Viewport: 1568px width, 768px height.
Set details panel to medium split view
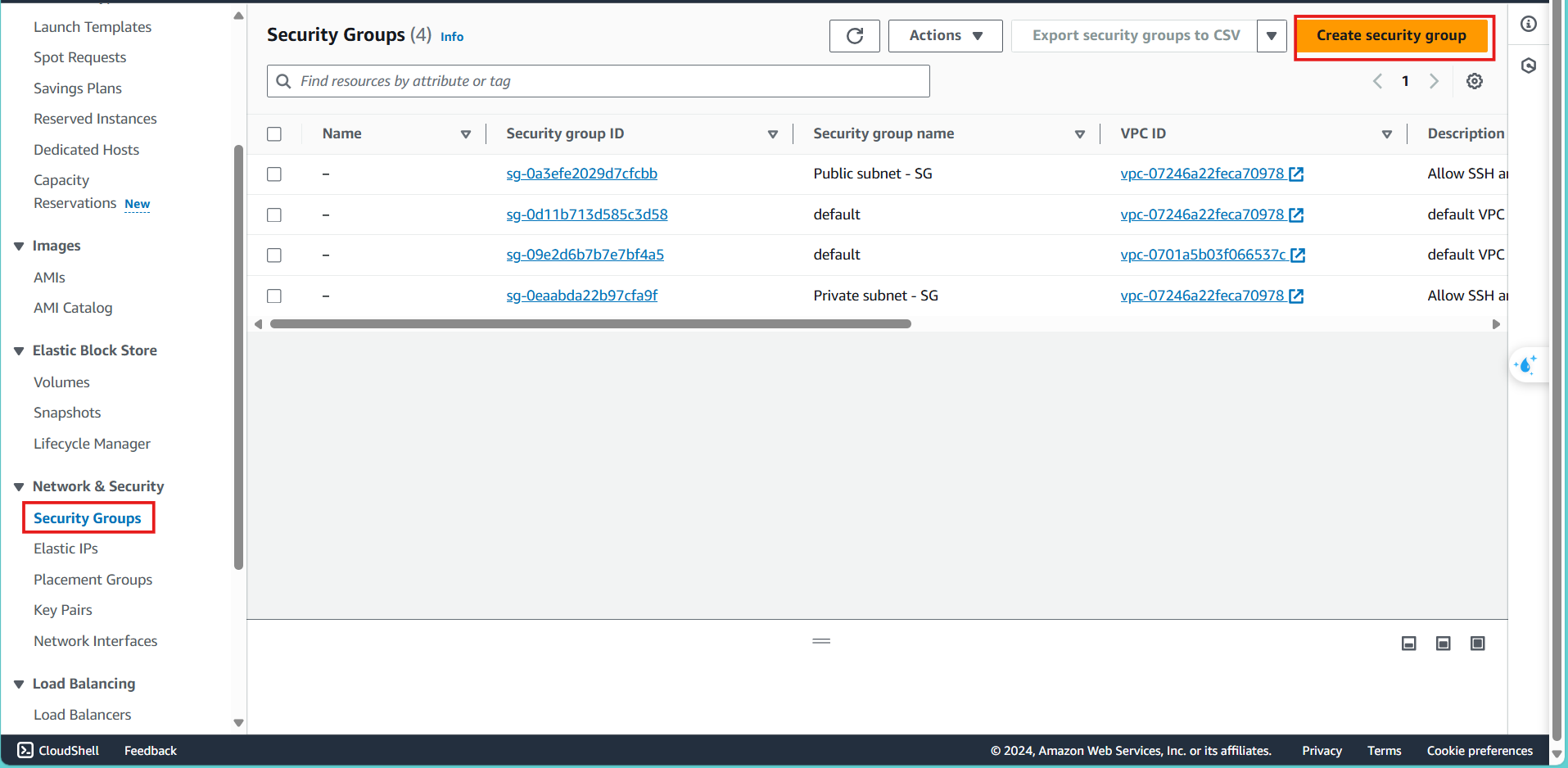1443,644
